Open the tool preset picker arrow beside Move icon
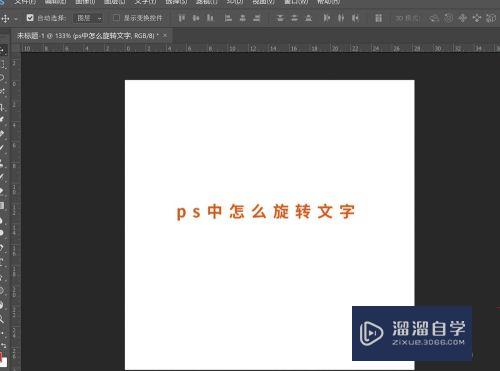 (x=16, y=19)
